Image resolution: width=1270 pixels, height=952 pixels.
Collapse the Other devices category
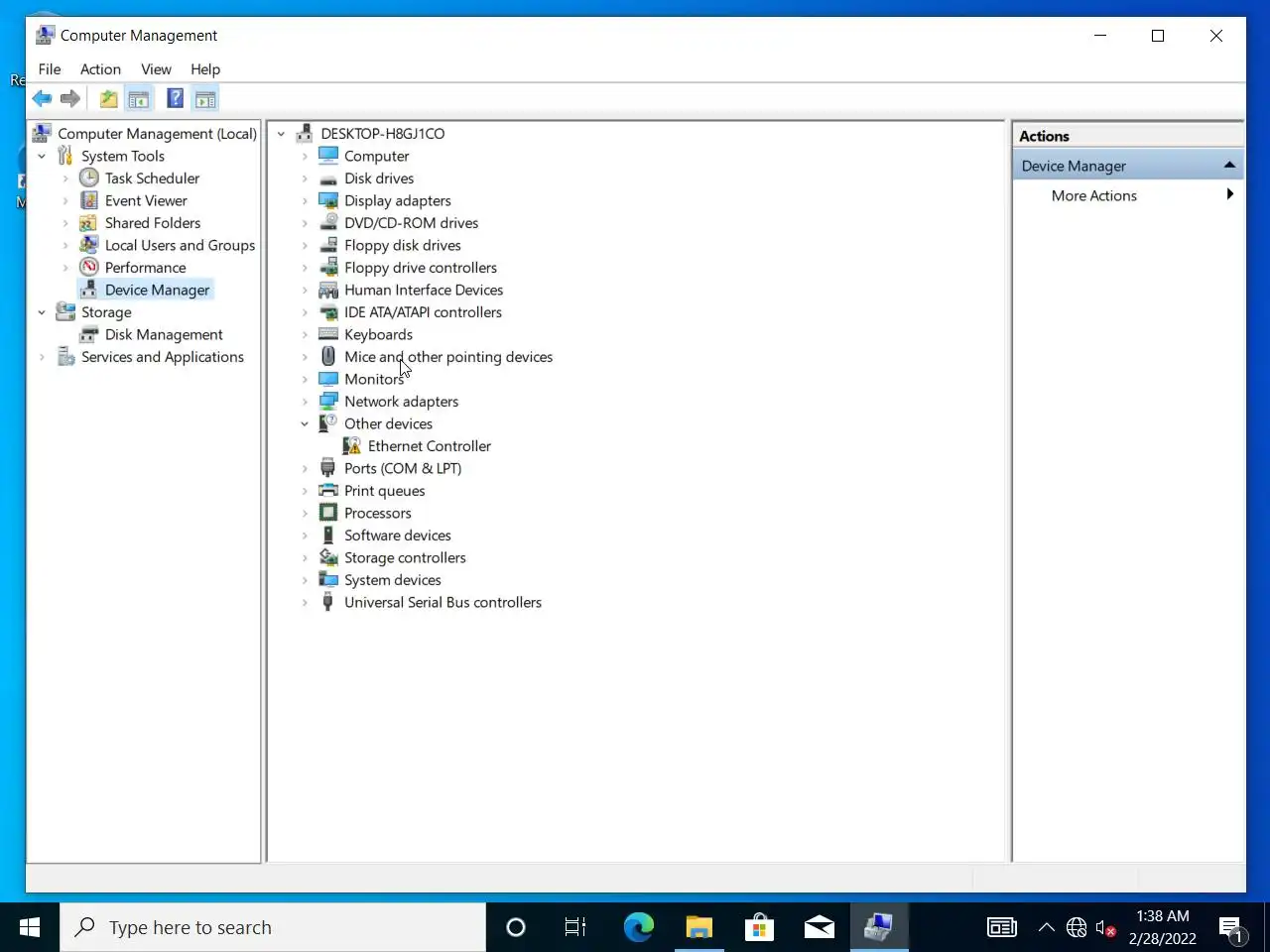coord(305,423)
